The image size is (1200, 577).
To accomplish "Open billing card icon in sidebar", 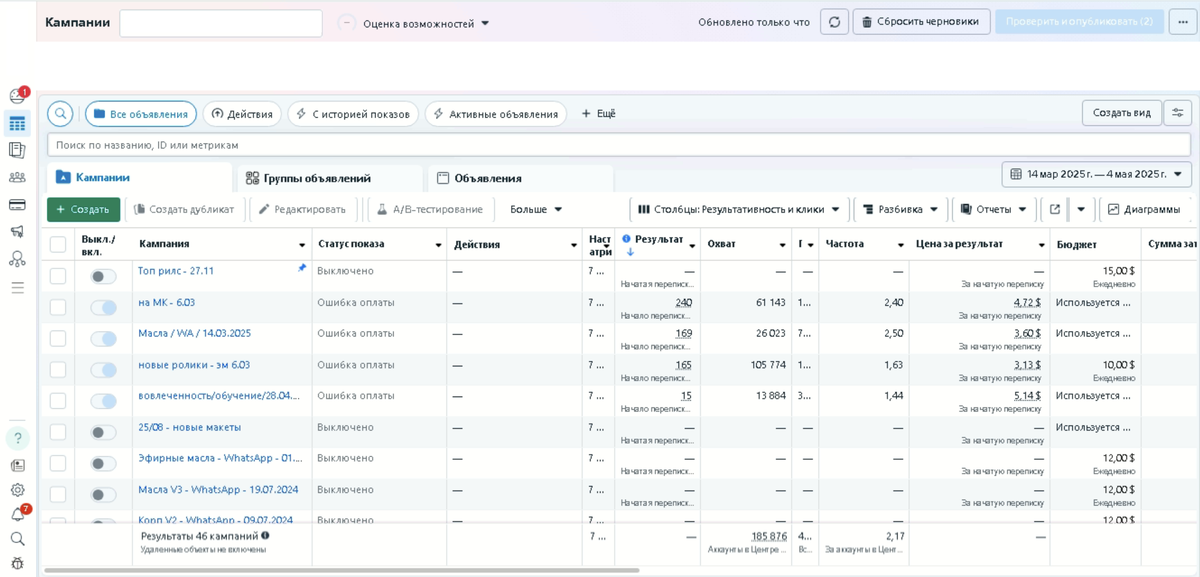I will [x=17, y=205].
